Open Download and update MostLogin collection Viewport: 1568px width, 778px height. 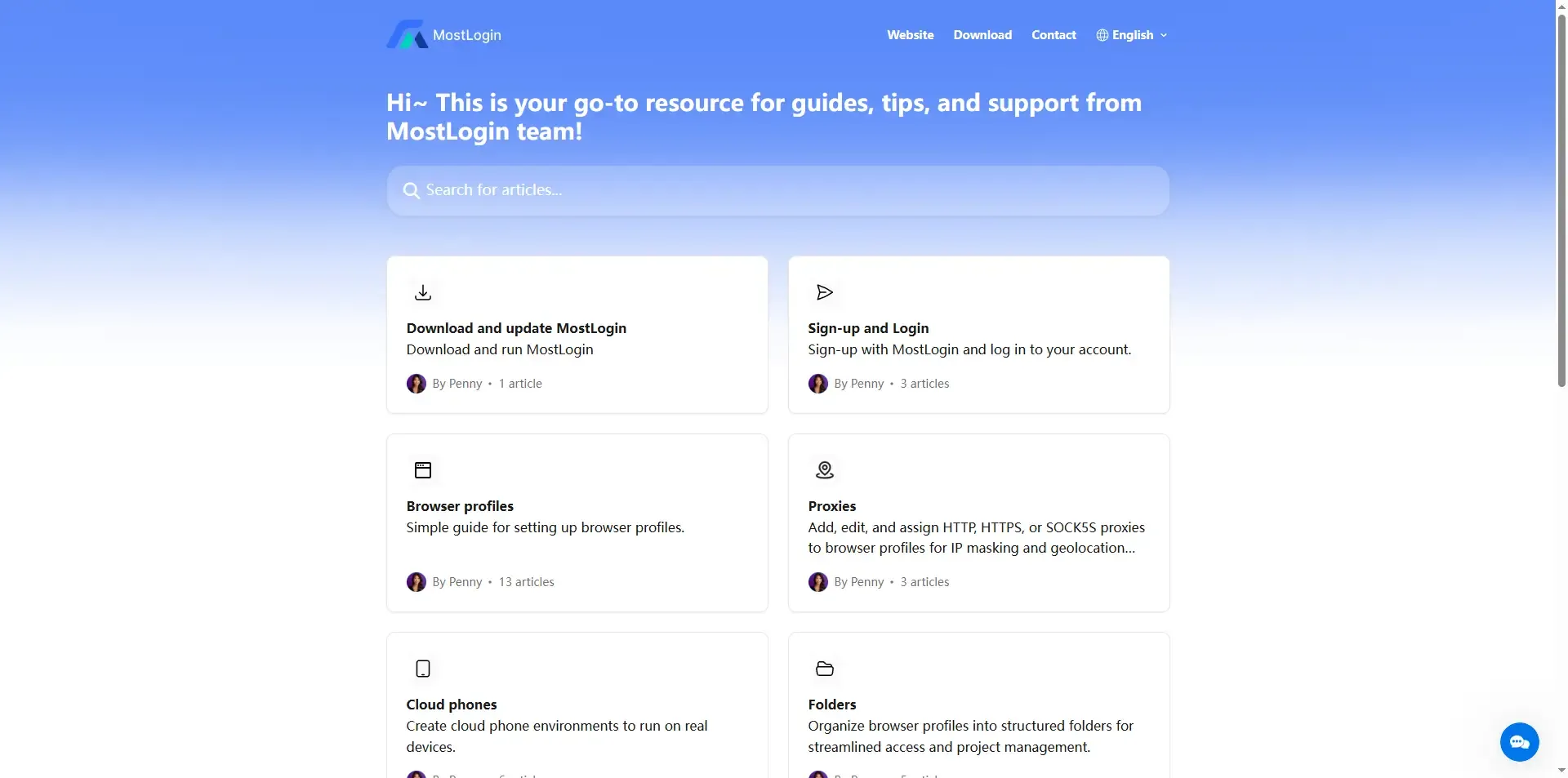coord(516,328)
